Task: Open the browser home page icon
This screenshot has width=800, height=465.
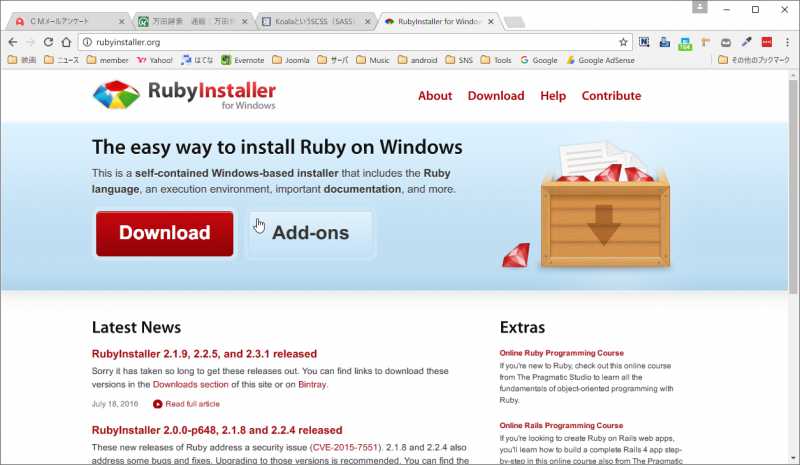Action: click(66, 42)
